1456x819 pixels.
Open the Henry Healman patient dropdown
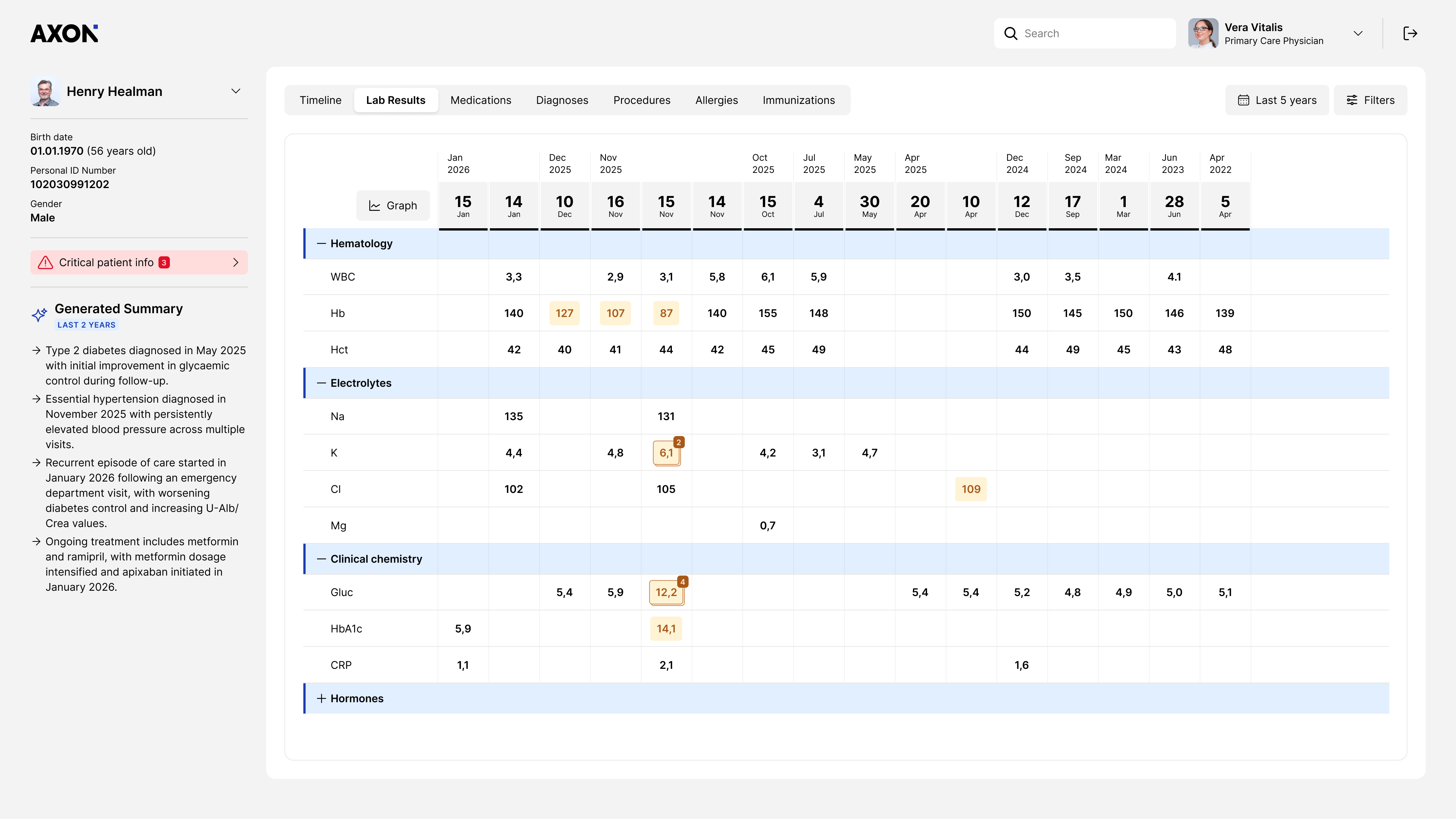[x=236, y=91]
